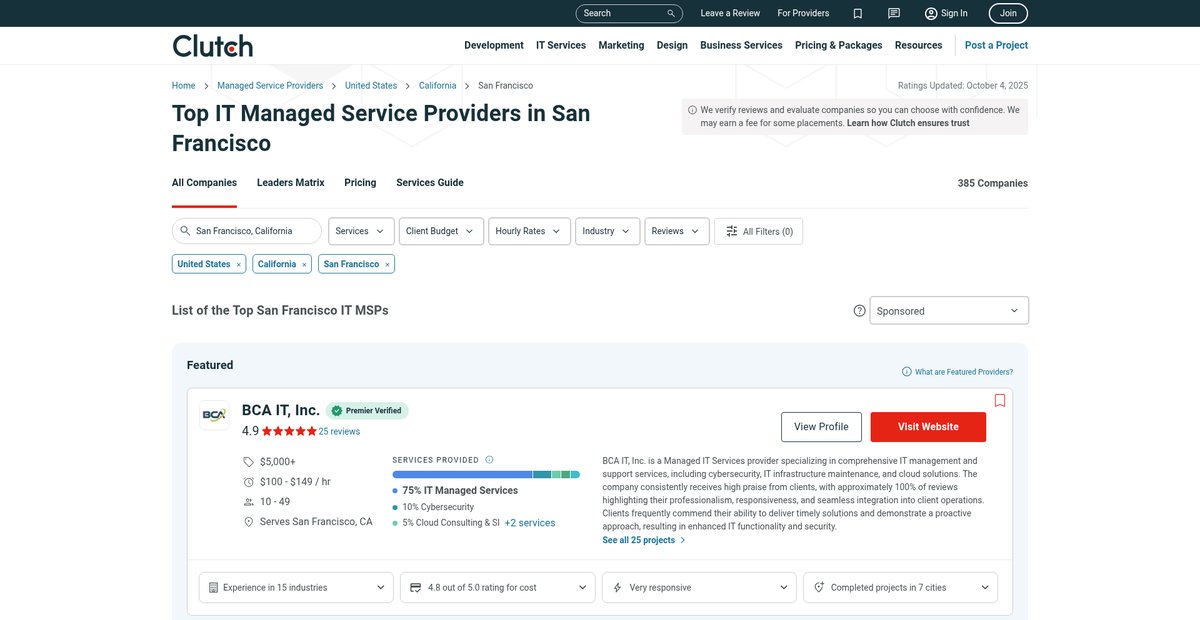This screenshot has height=620, width=1200.
Task: Click For Providers link
Action: [x=803, y=13]
